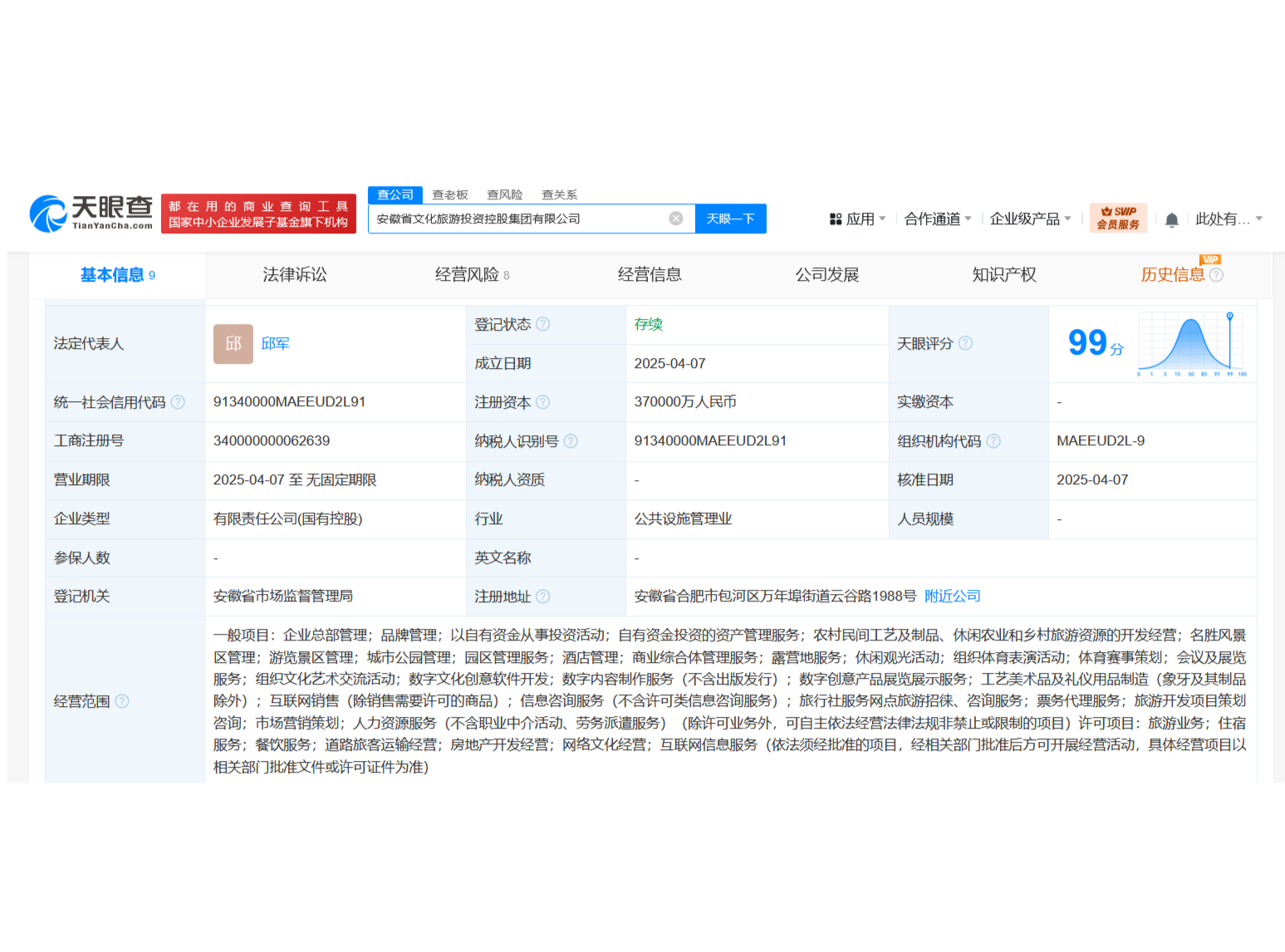Select taxpayer ID value under 纳税人识别号
Viewport: 1285px width, 952px height.
(710, 441)
